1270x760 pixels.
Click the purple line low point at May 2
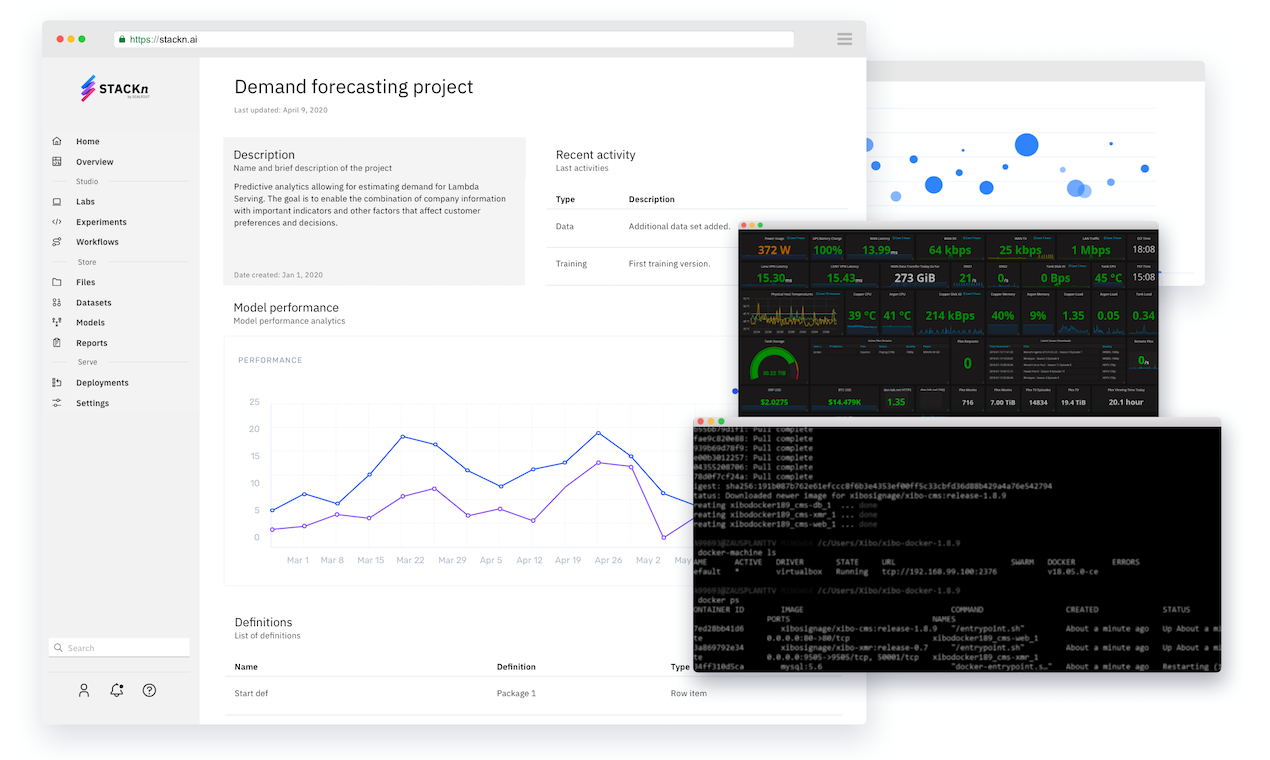point(663,537)
